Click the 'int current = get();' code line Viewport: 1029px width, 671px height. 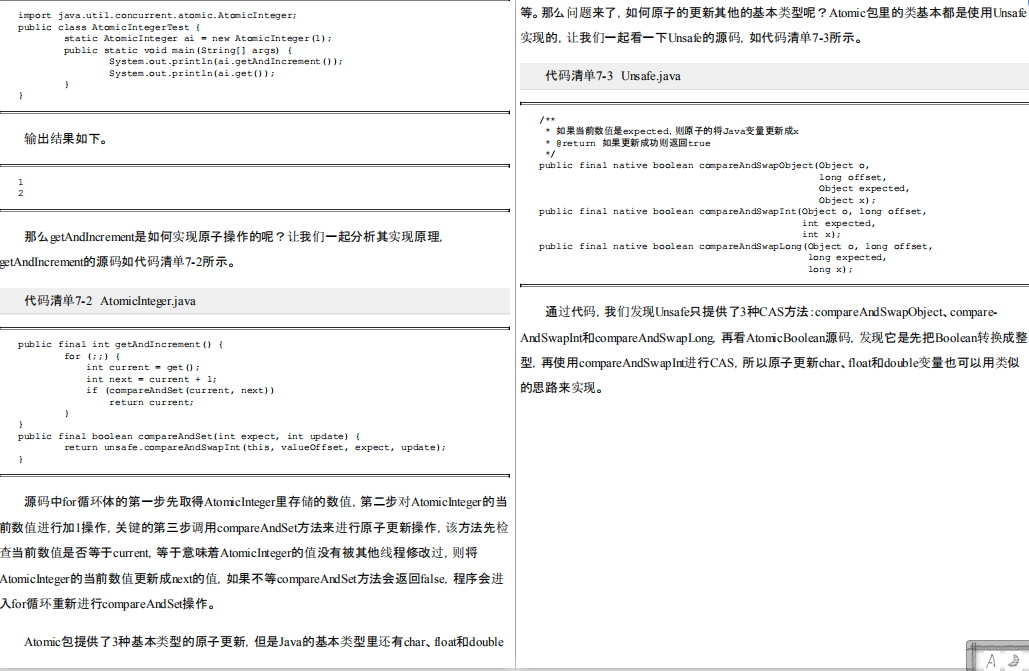click(143, 367)
